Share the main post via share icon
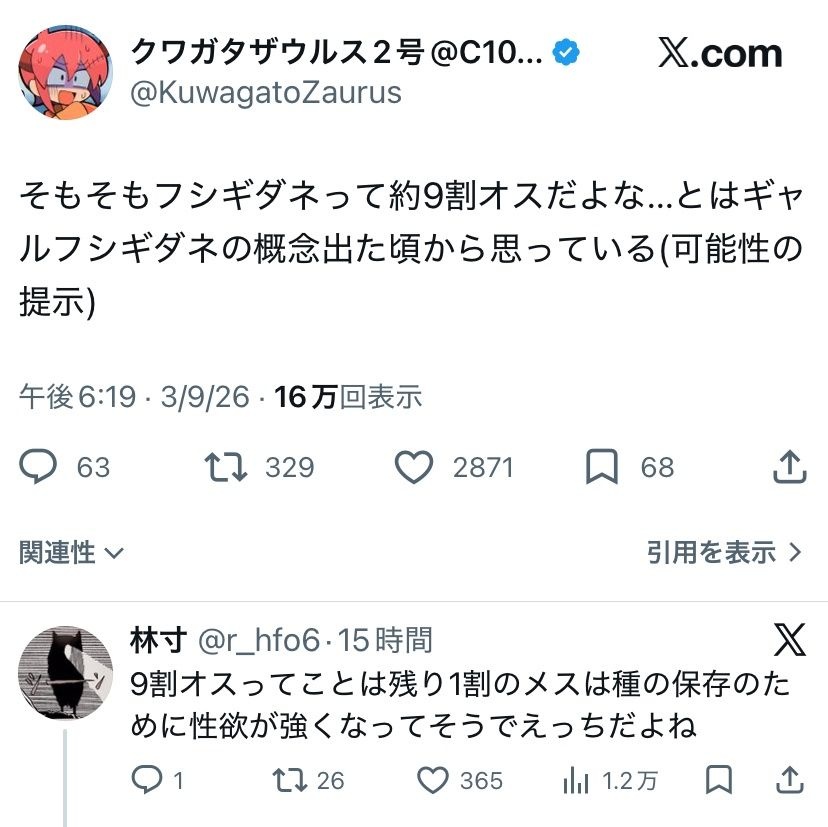The width and height of the screenshot is (828, 827). click(x=790, y=467)
